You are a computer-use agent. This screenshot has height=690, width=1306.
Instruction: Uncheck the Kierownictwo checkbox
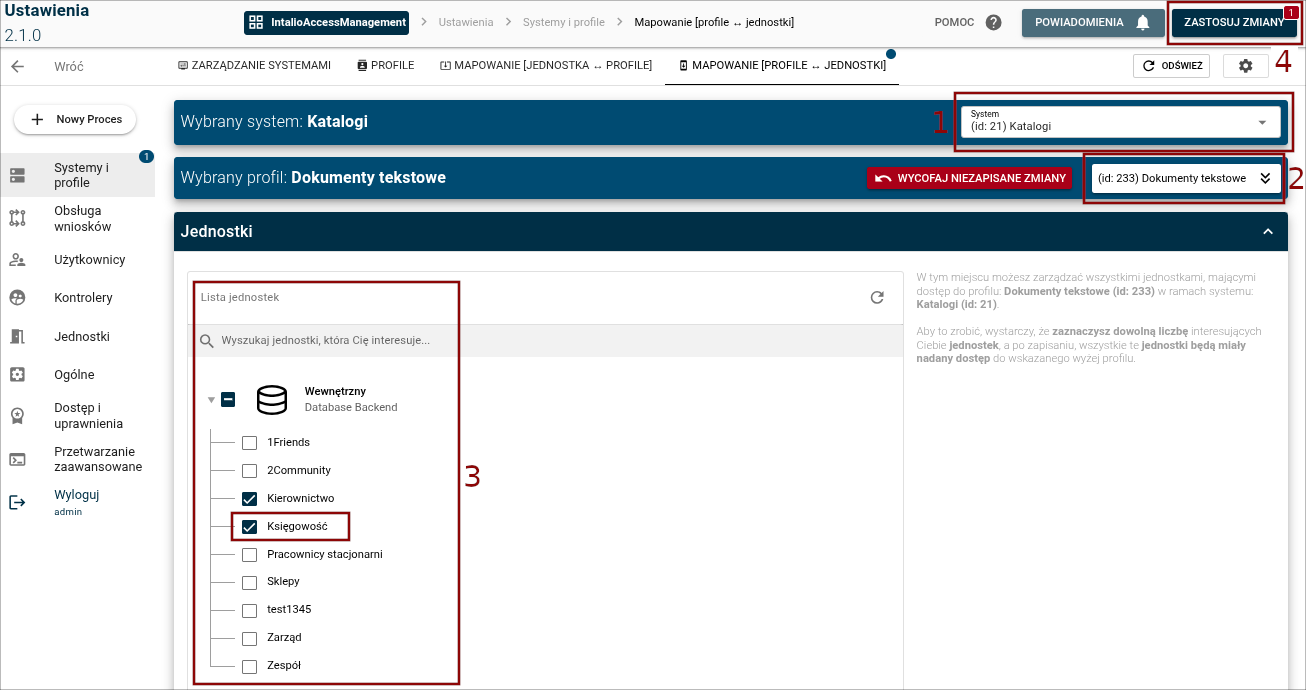[x=250, y=499]
